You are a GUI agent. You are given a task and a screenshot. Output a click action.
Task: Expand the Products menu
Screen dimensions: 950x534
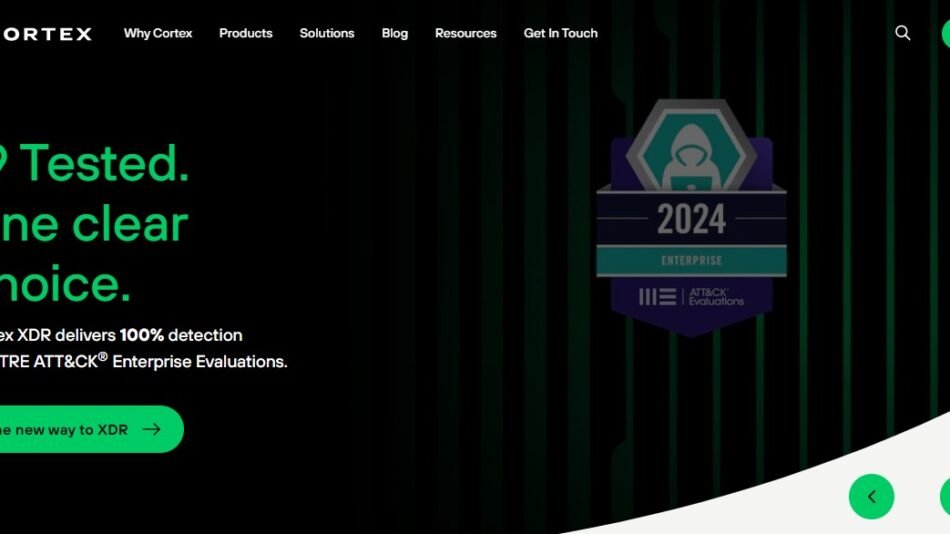pos(245,33)
